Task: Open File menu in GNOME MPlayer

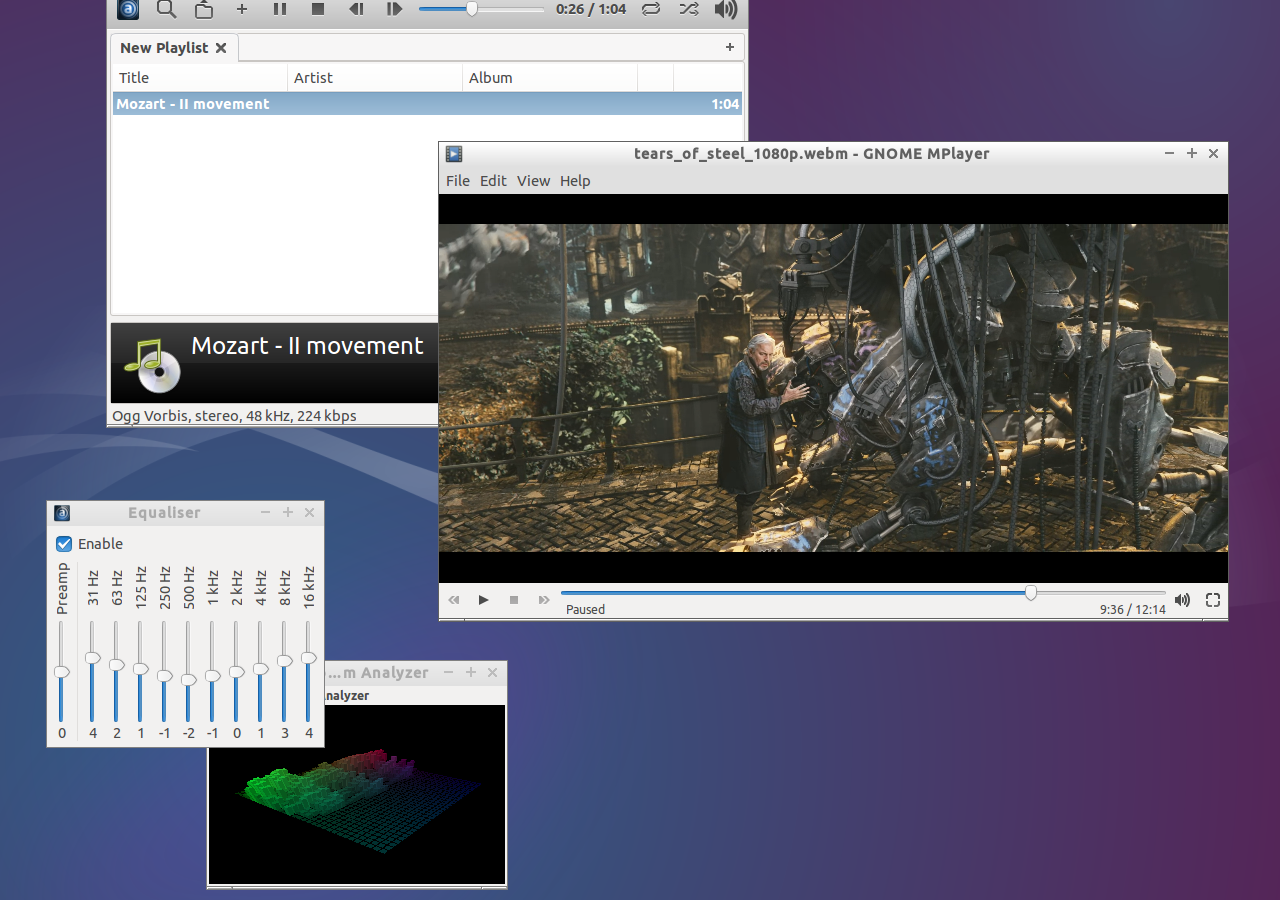Action: coord(458,181)
